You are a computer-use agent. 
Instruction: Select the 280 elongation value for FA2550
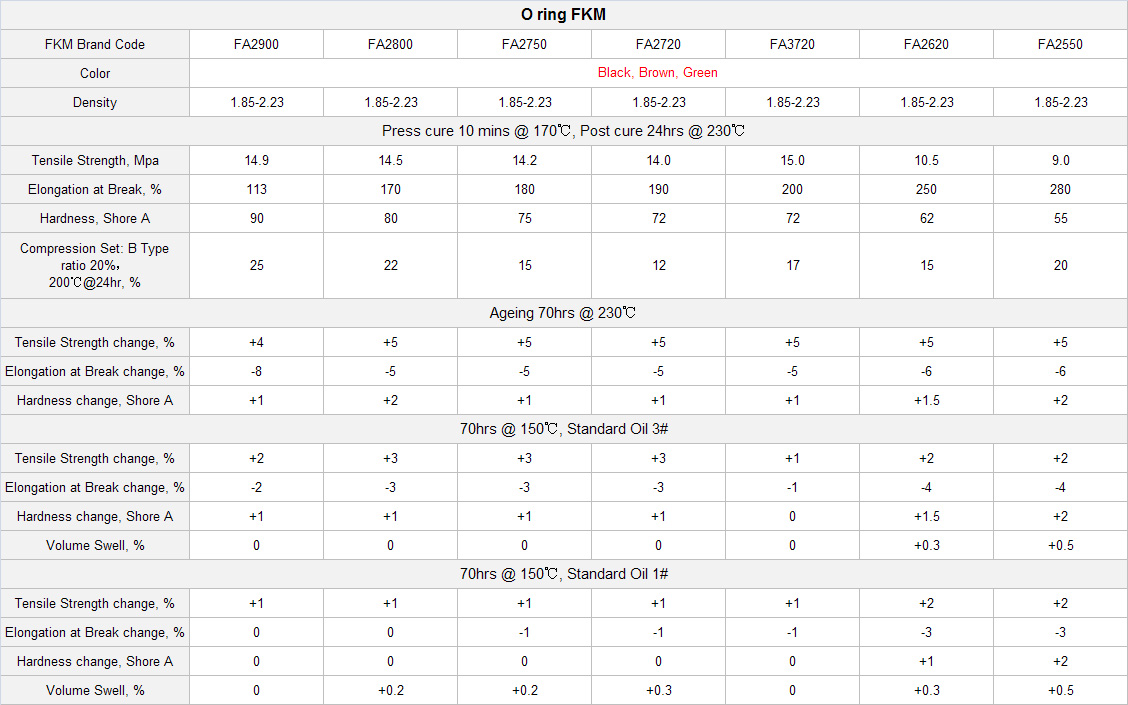pyautogui.click(x=1060, y=189)
